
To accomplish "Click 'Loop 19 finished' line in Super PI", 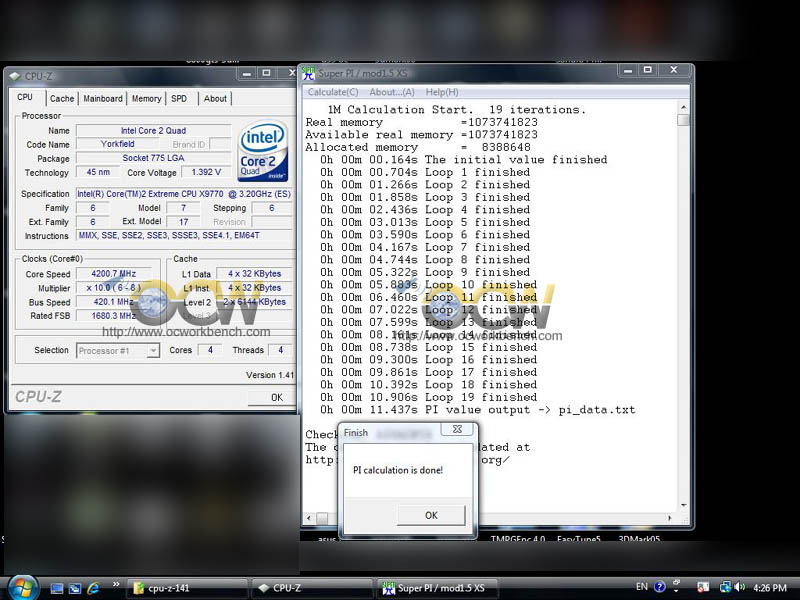I will point(429,397).
